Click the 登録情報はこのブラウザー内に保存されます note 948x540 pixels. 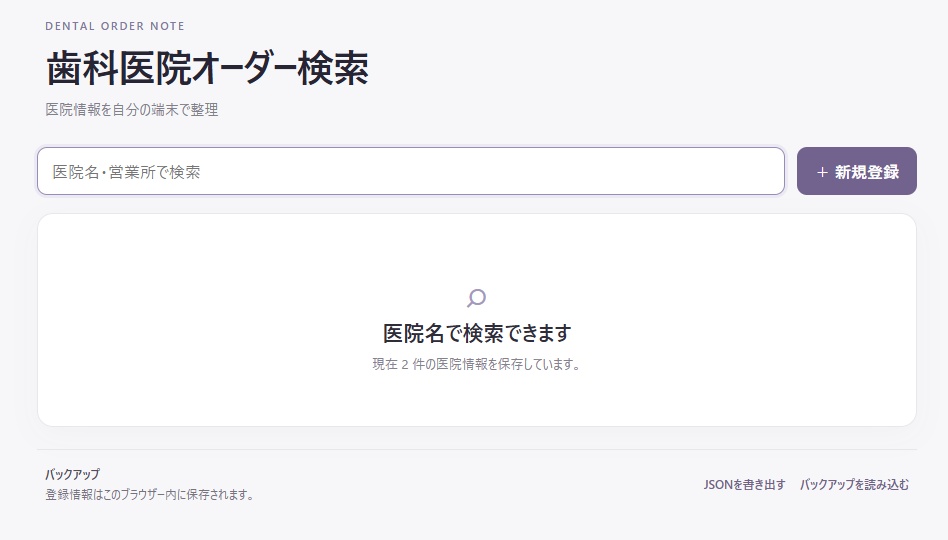click(x=149, y=495)
